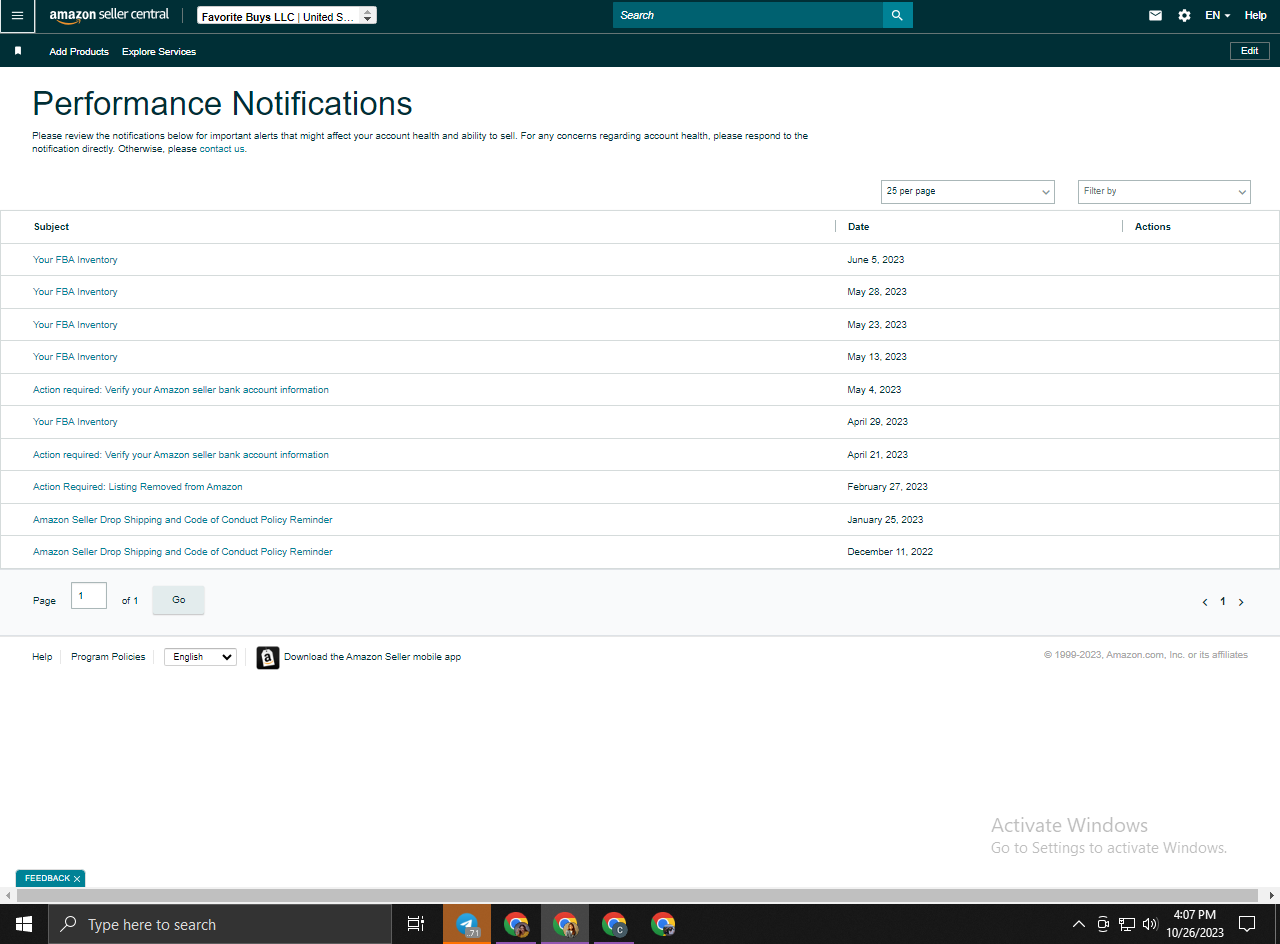Click Download the Amazon Seller mobile app

372,657
